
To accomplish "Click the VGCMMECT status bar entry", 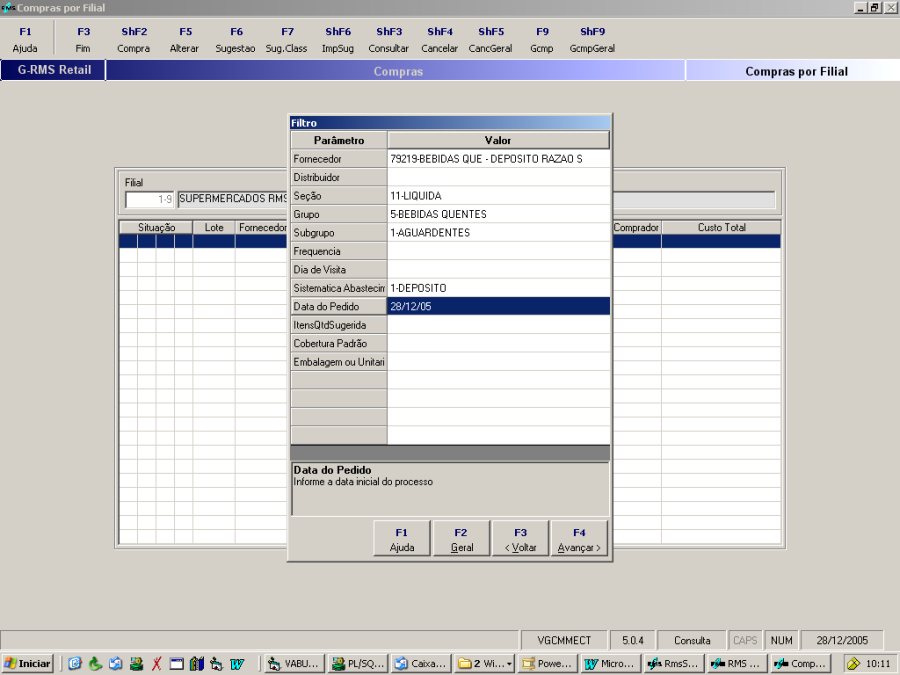I will pos(564,640).
